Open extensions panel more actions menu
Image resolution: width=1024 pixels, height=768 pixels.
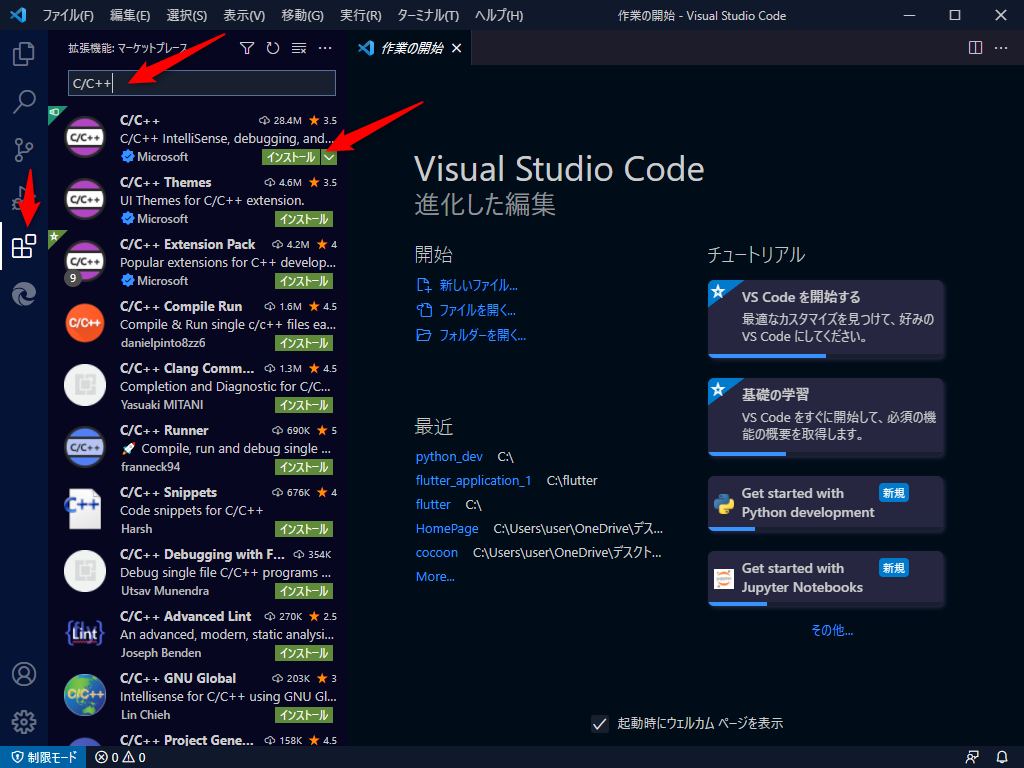325,48
